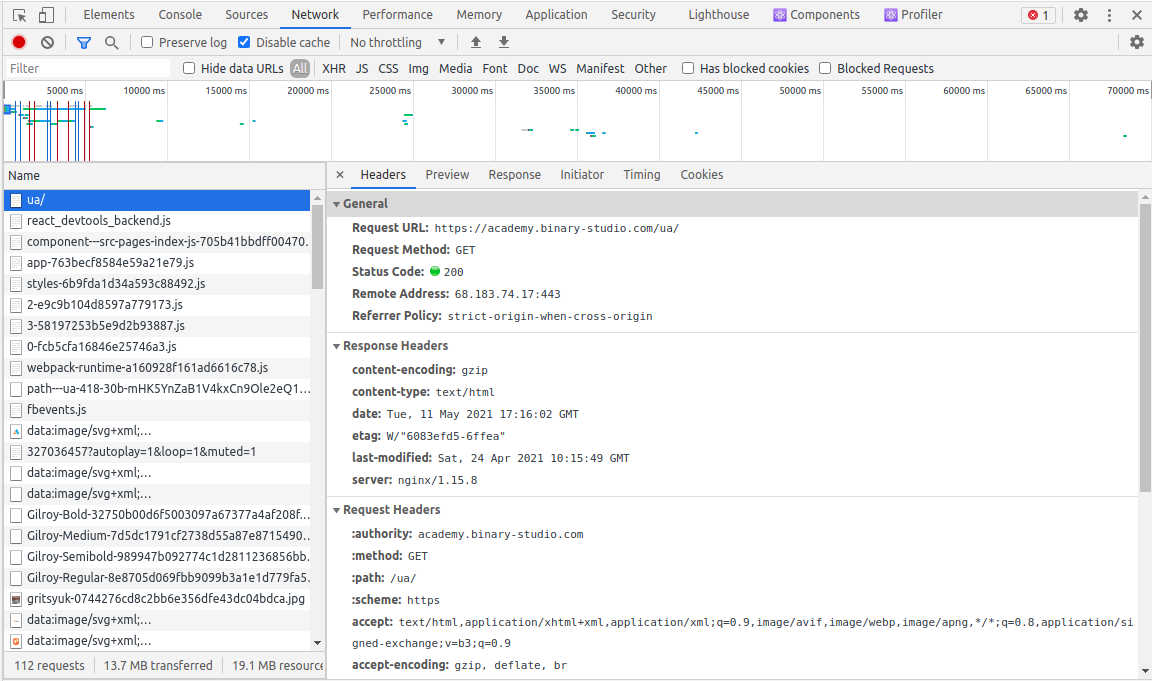Open the Cookies tab
1152x681 pixels.
click(702, 175)
